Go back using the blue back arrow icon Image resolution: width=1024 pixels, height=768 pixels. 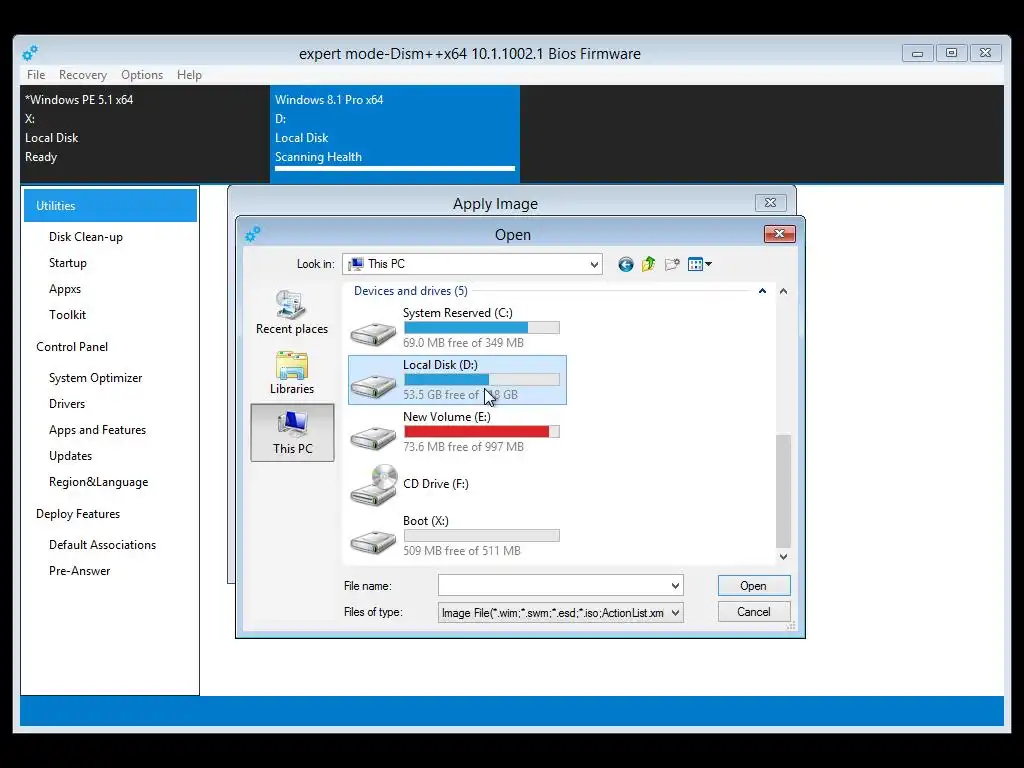[x=625, y=264]
